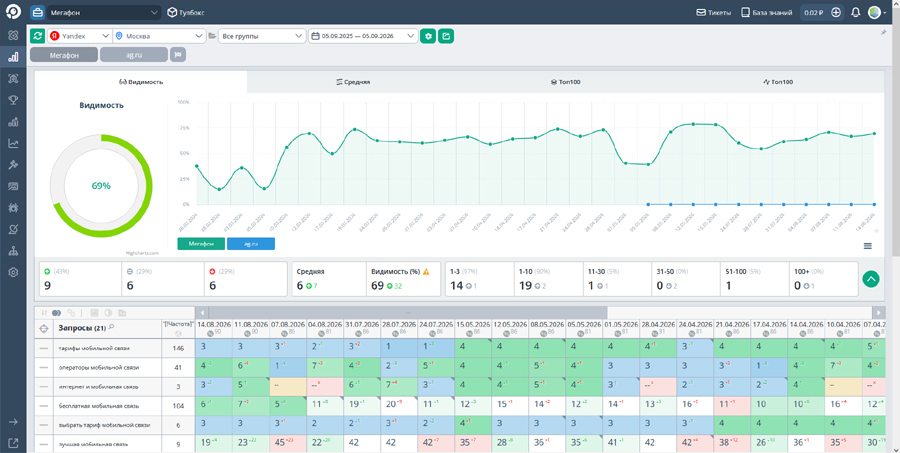Click search icon beside Запросы (21)
This screenshot has height=453, width=900.
(111, 328)
